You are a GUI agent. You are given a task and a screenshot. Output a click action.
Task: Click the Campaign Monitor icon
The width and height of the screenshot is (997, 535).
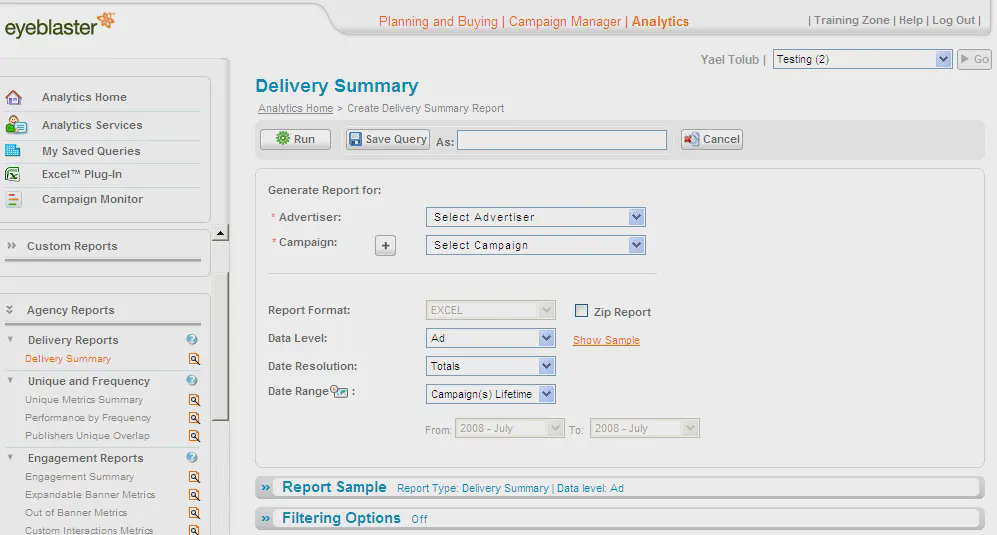point(13,199)
